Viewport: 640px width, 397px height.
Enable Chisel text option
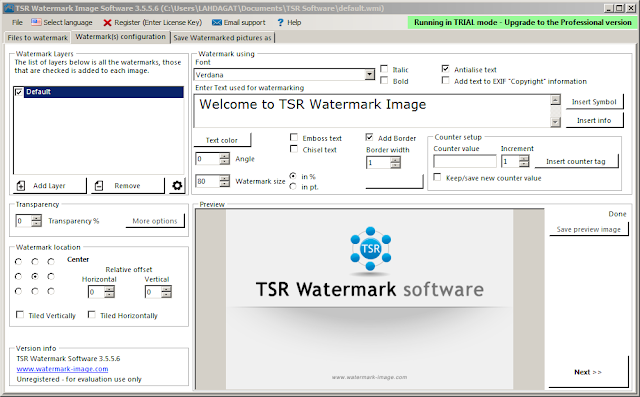pos(294,149)
